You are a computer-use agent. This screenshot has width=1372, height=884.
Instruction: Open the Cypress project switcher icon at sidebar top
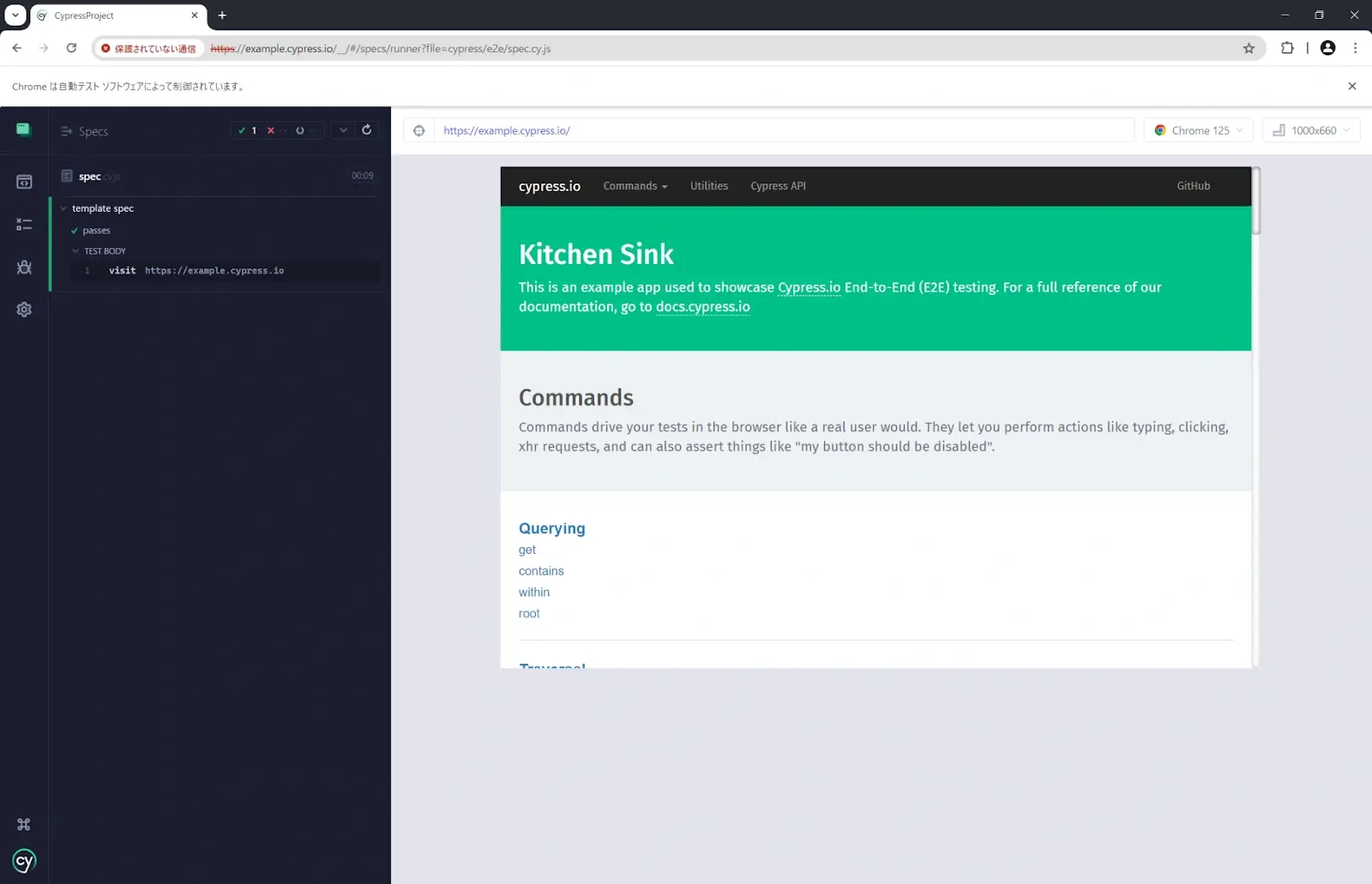[23, 129]
